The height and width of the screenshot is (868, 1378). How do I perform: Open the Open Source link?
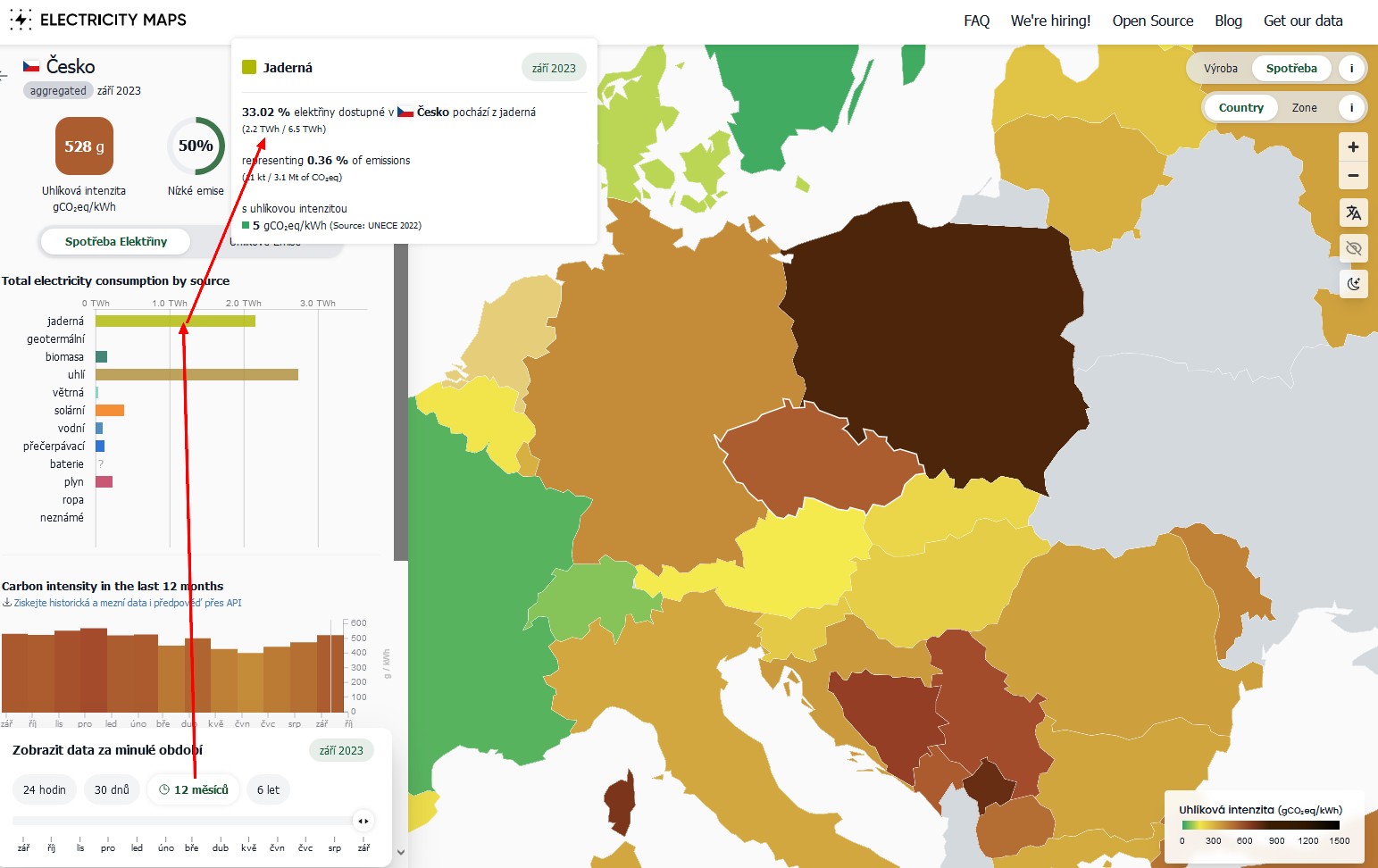(x=1153, y=21)
